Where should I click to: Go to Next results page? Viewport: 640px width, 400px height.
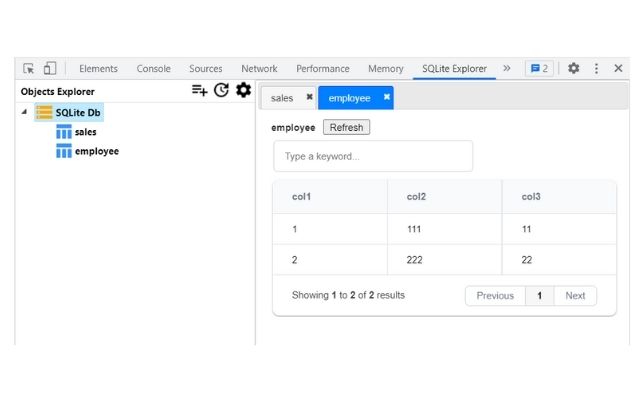point(575,296)
